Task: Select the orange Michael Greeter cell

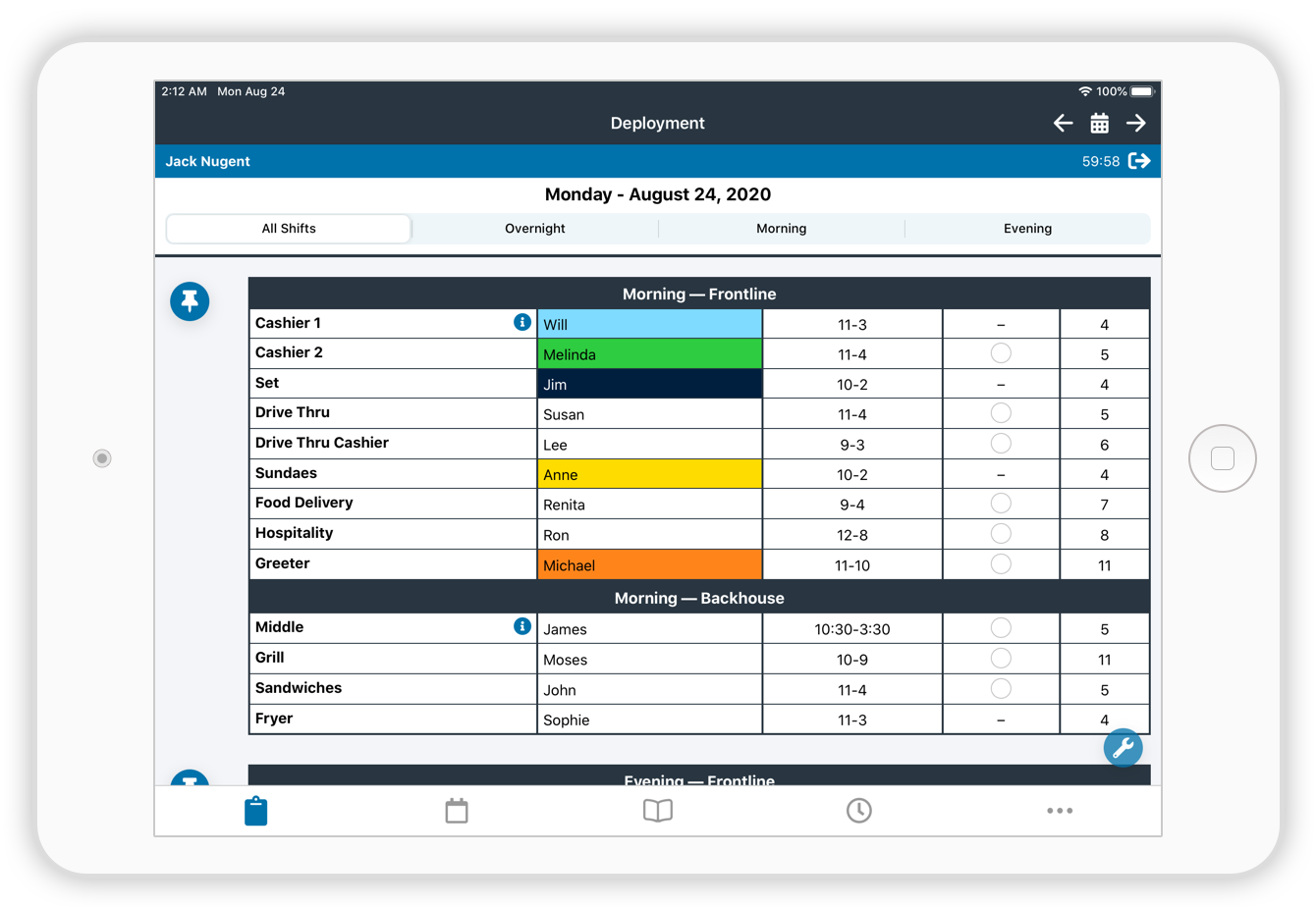Action: tap(649, 564)
